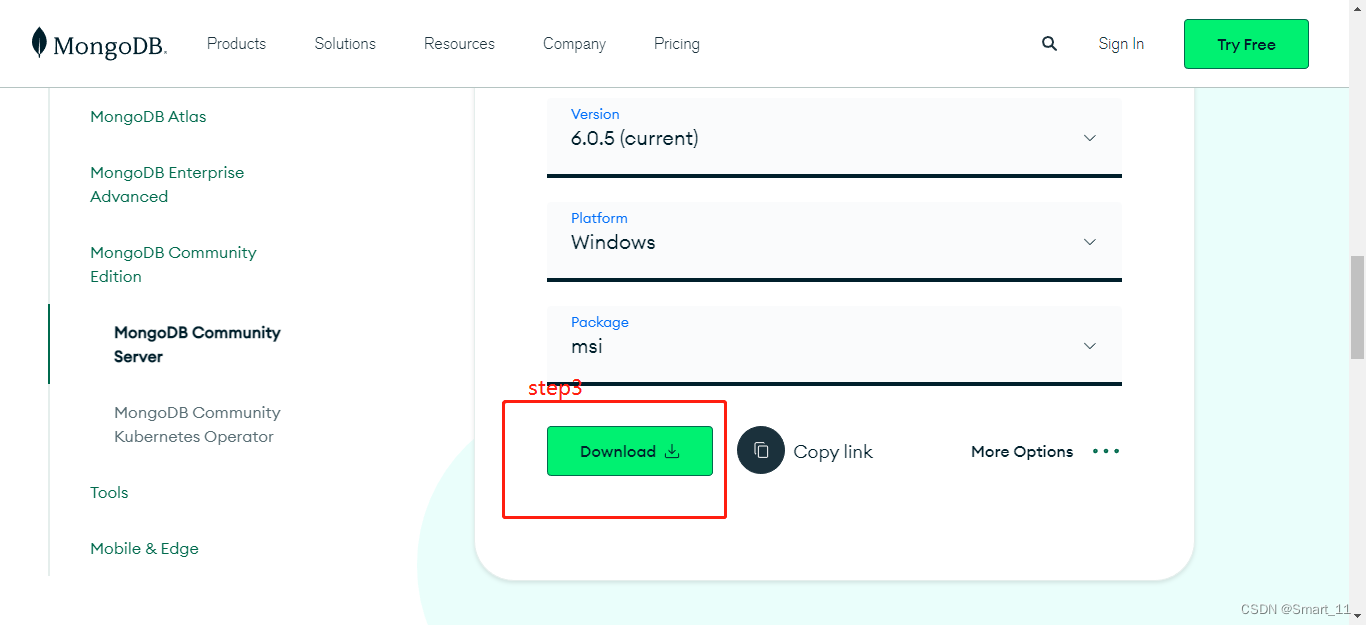This screenshot has height=625, width=1366.
Task: Open MongoDB Community Edition sidebar link
Action: pos(173,265)
